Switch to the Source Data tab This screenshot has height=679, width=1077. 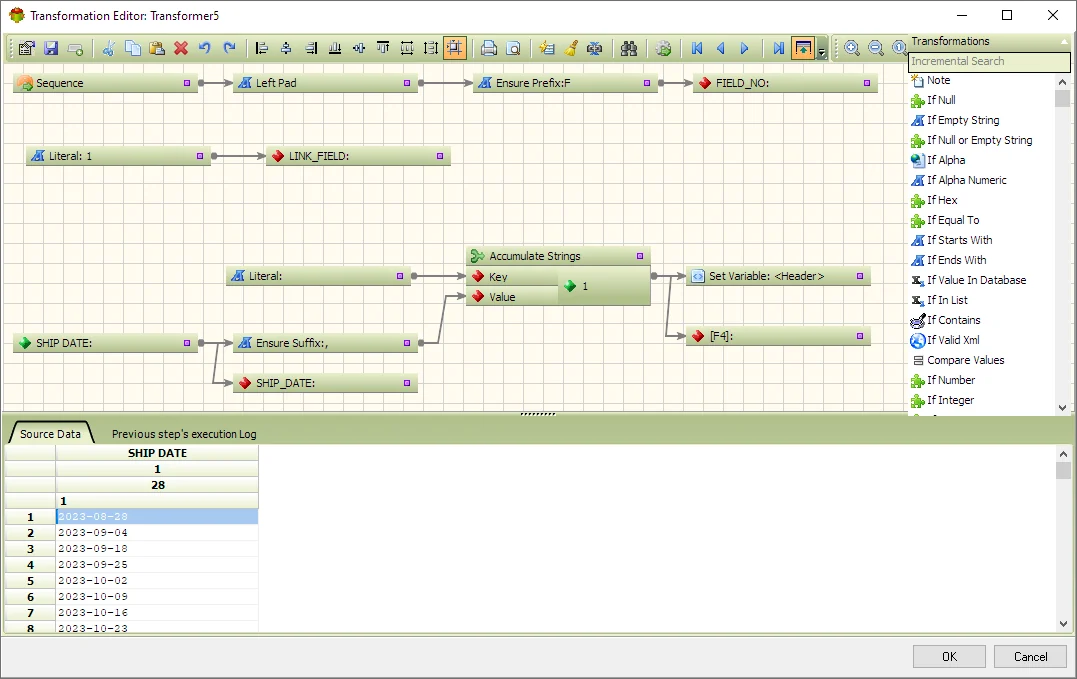tap(50, 434)
